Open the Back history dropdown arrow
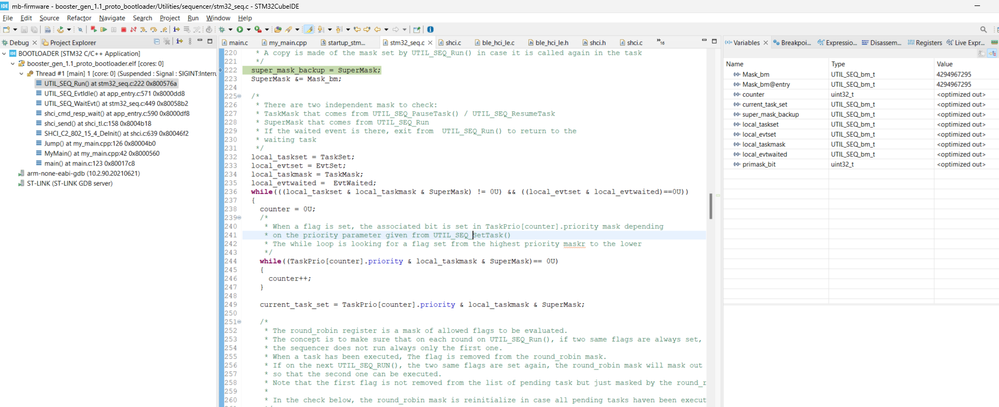This screenshot has height=407, width=999. [x=386, y=29]
